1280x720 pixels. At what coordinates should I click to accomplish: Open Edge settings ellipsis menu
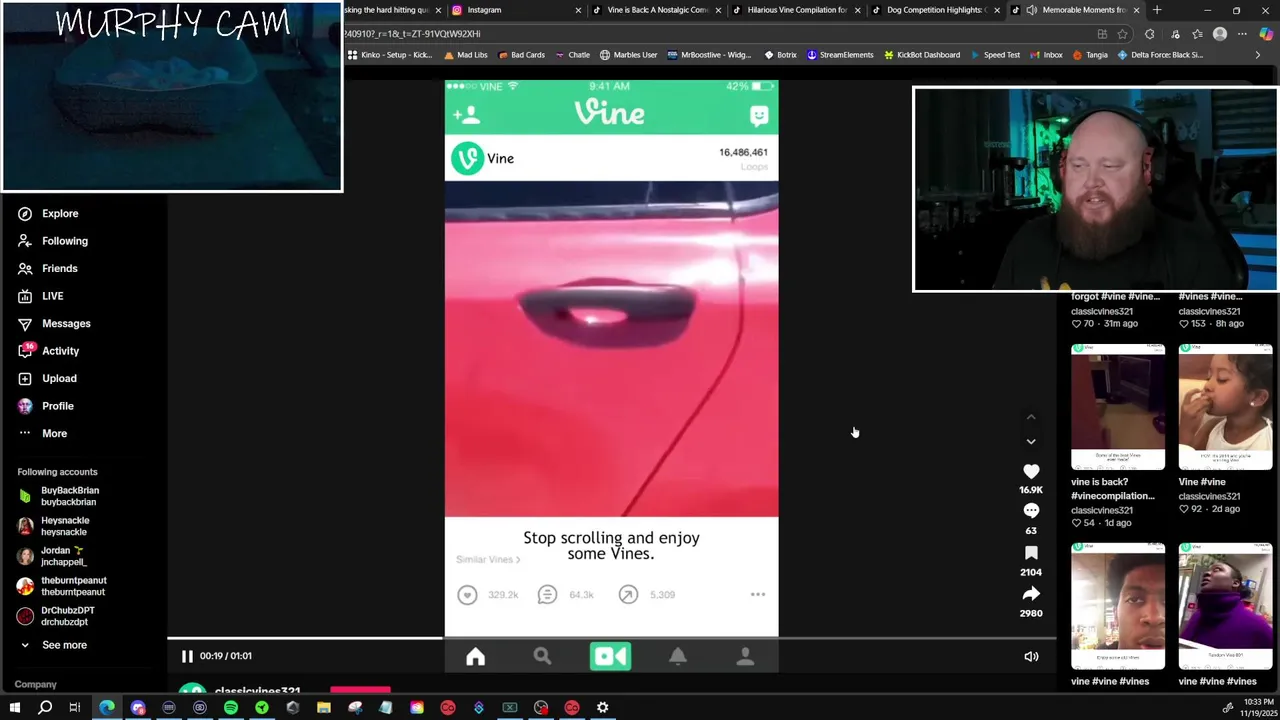pyautogui.click(x=1242, y=34)
